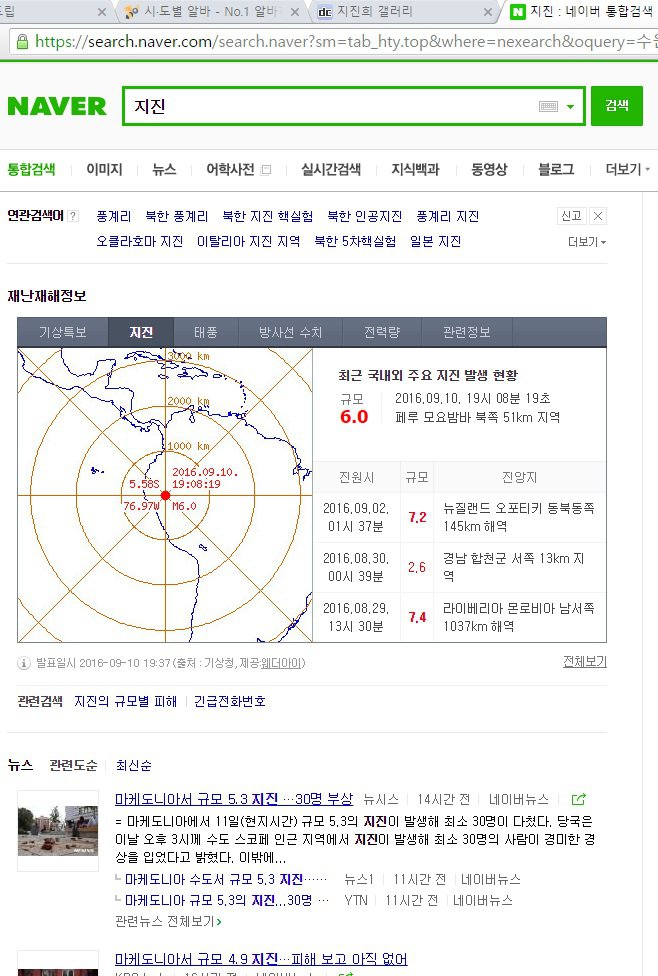
Task: Open the 방사선 수치 tab
Action: click(290, 332)
